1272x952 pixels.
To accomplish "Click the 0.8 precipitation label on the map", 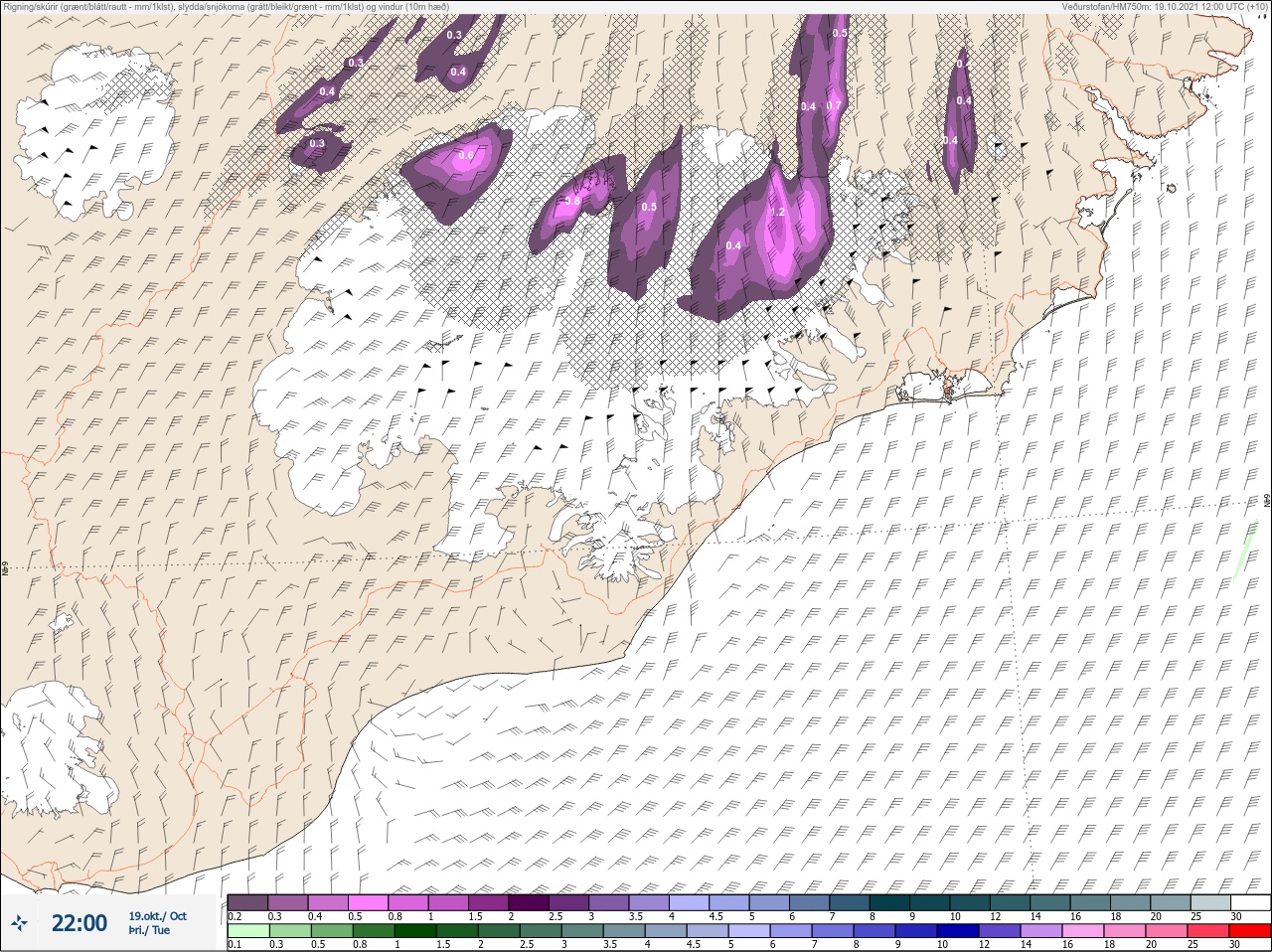I will [x=572, y=201].
